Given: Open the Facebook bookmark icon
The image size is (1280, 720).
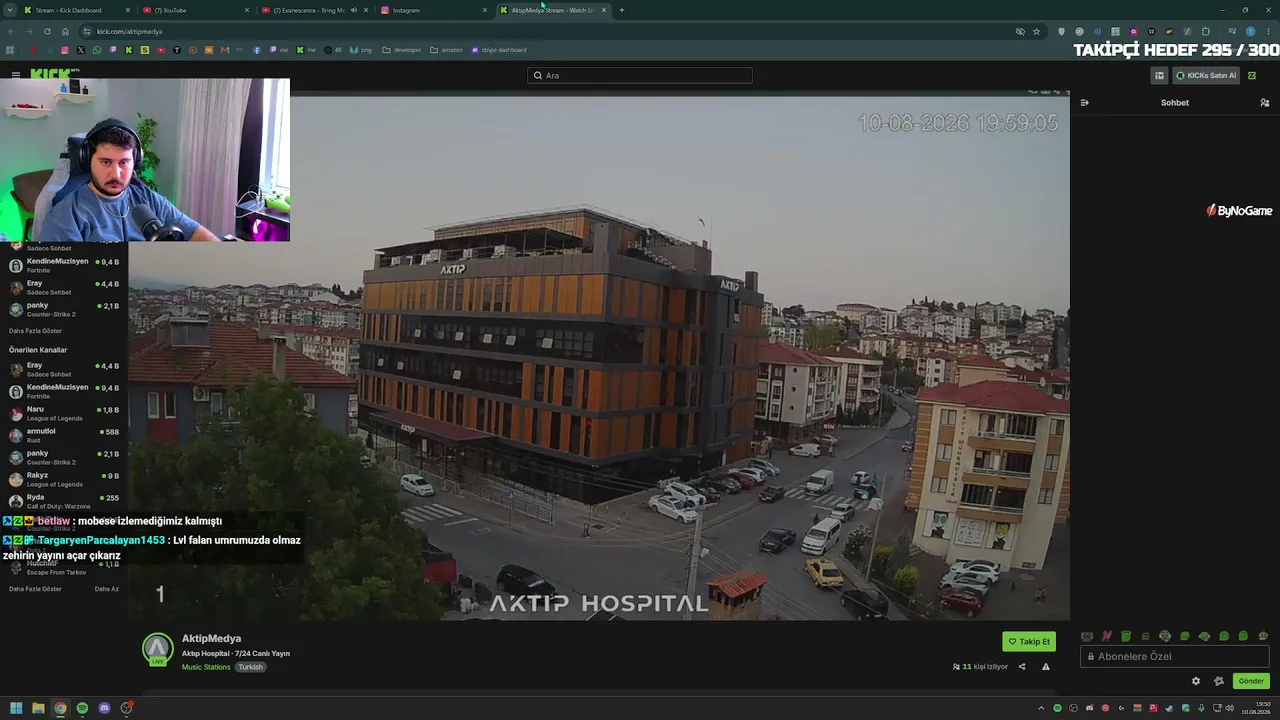Looking at the screenshot, I should [257, 50].
